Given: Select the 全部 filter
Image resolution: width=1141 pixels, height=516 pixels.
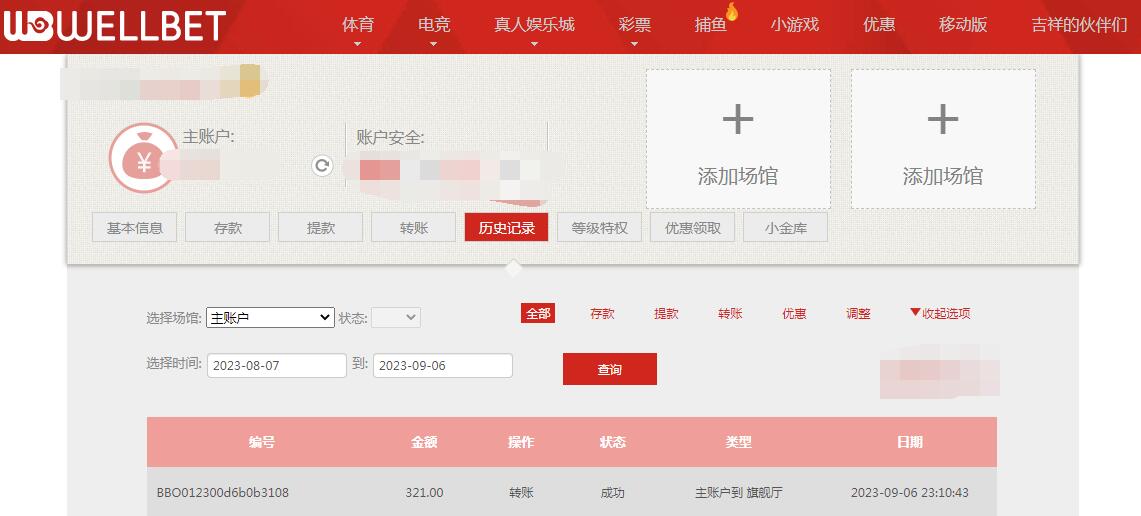Looking at the screenshot, I should [x=538, y=314].
